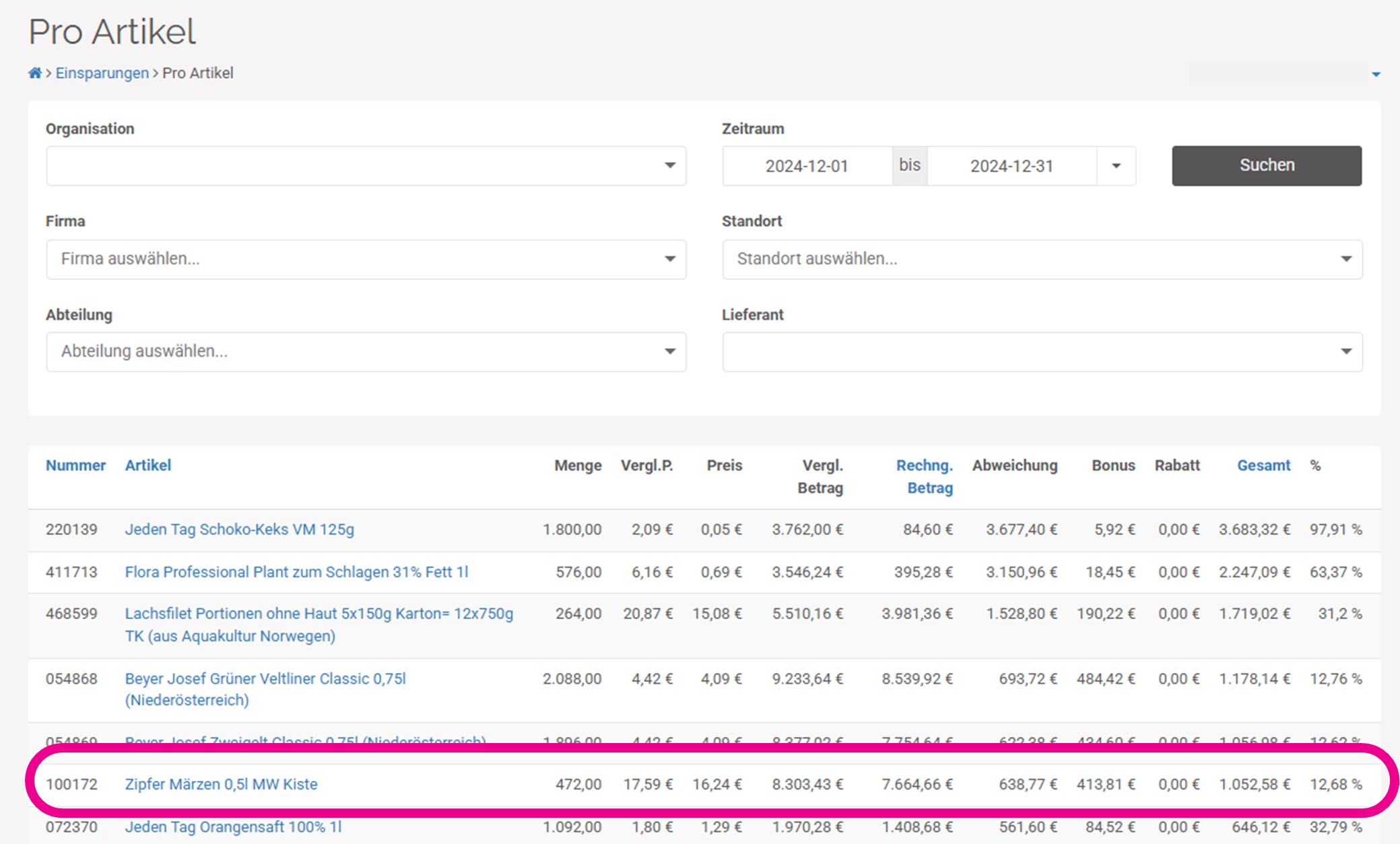Viewport: 1400px width, 844px height.
Task: Click Bonus value 413,81 €
Action: pos(1106,784)
